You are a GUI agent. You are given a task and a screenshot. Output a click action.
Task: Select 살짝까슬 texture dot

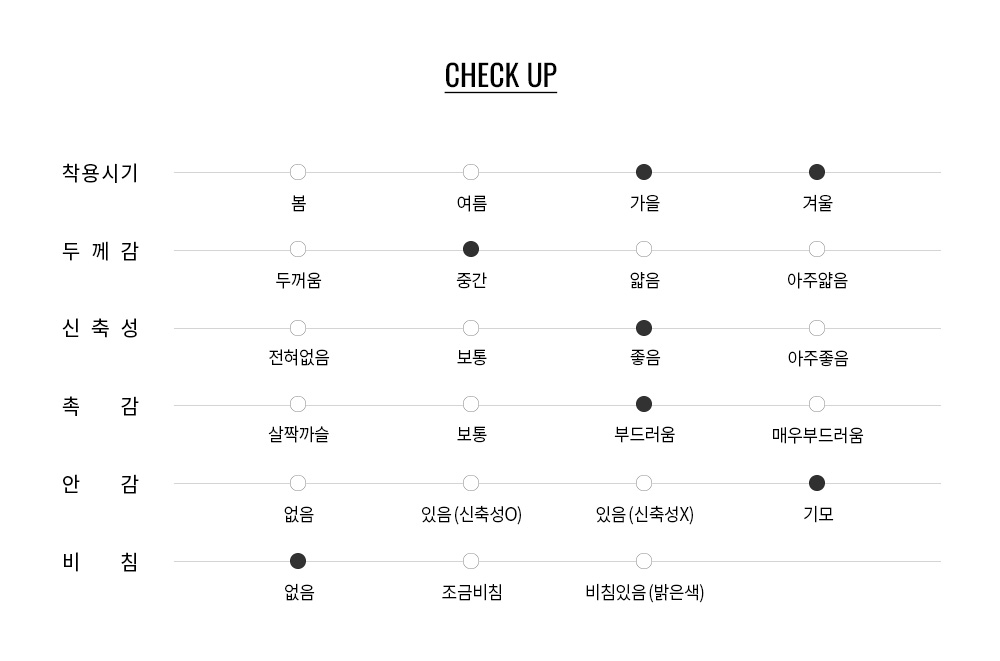click(x=298, y=404)
